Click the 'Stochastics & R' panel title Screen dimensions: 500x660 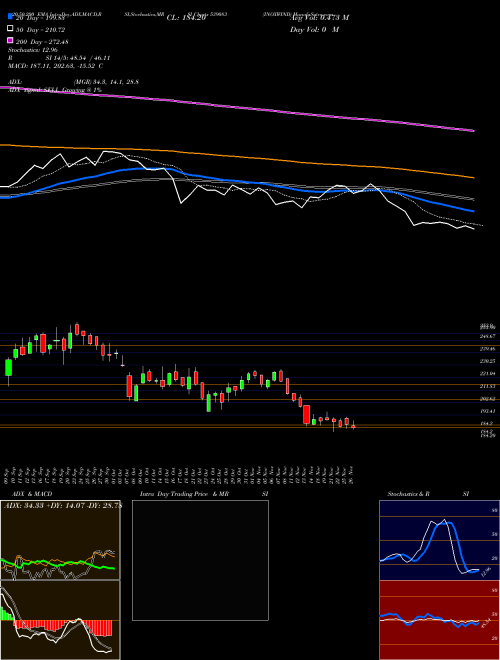pos(408,494)
